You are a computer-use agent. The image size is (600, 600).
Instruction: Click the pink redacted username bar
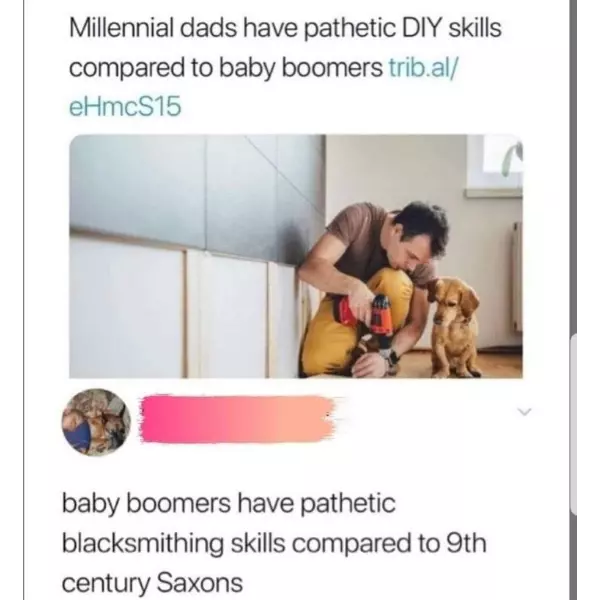coord(237,419)
